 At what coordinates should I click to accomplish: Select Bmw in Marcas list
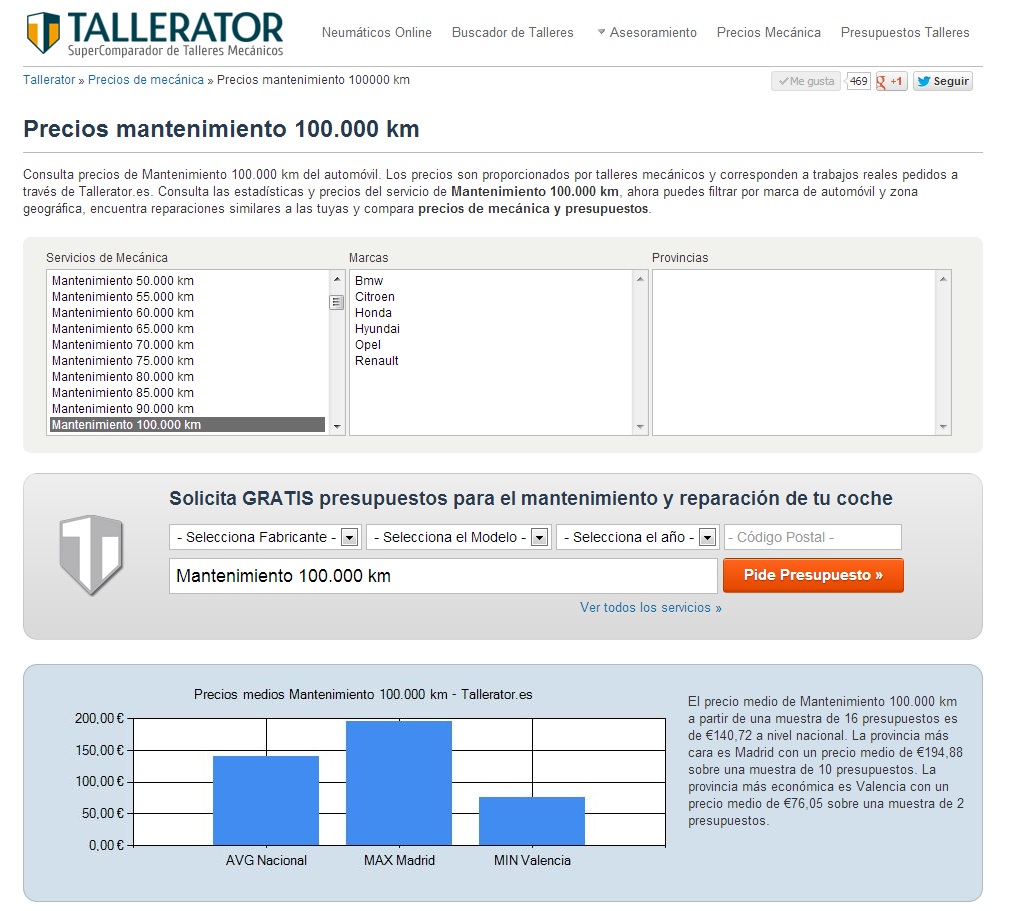tap(369, 280)
